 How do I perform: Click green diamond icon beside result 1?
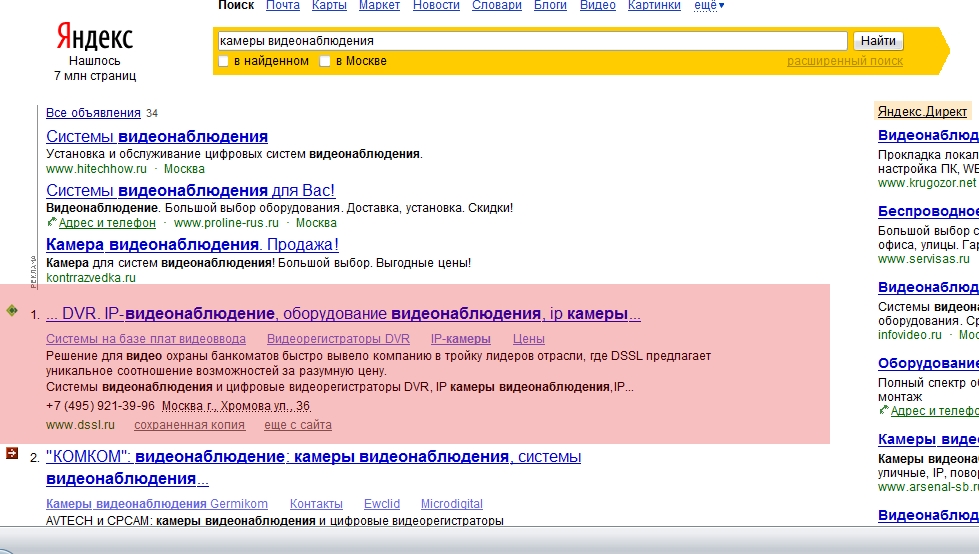12,310
